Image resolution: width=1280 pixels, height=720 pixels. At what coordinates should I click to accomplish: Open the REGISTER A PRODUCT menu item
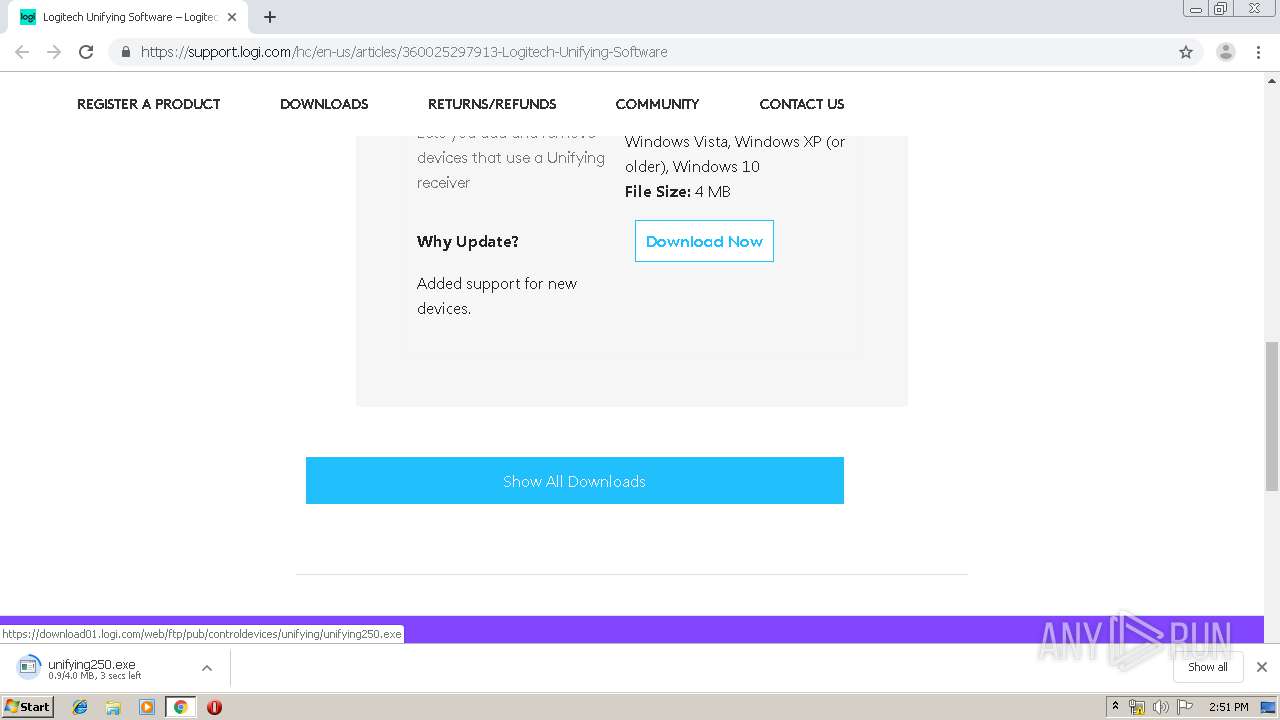click(x=148, y=104)
